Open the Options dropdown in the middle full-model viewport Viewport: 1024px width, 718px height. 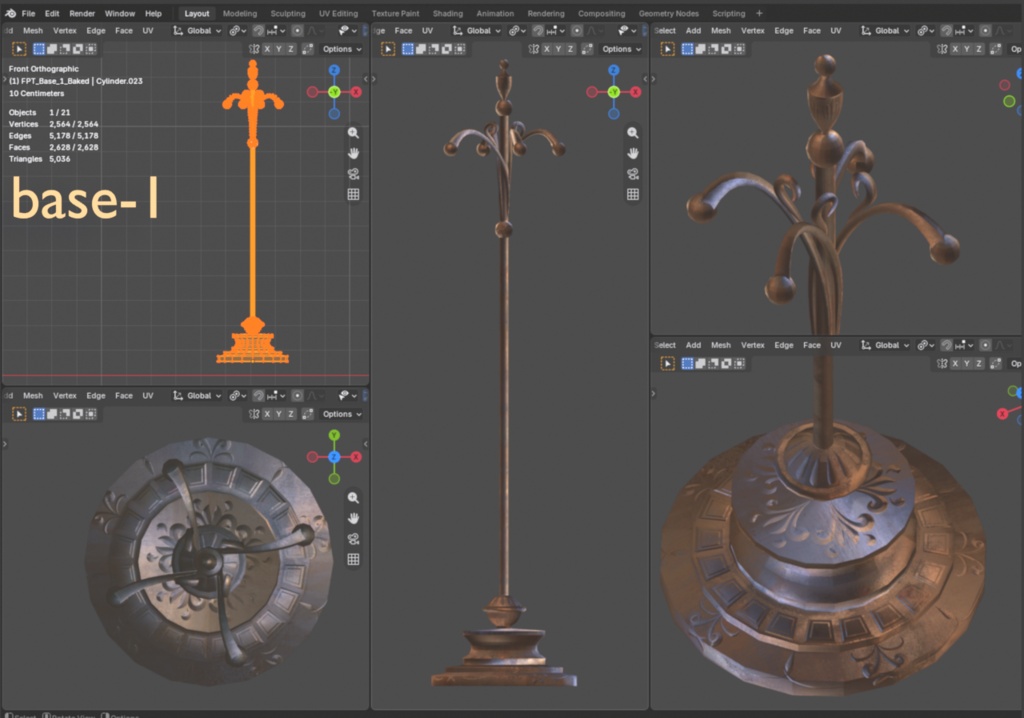621,49
